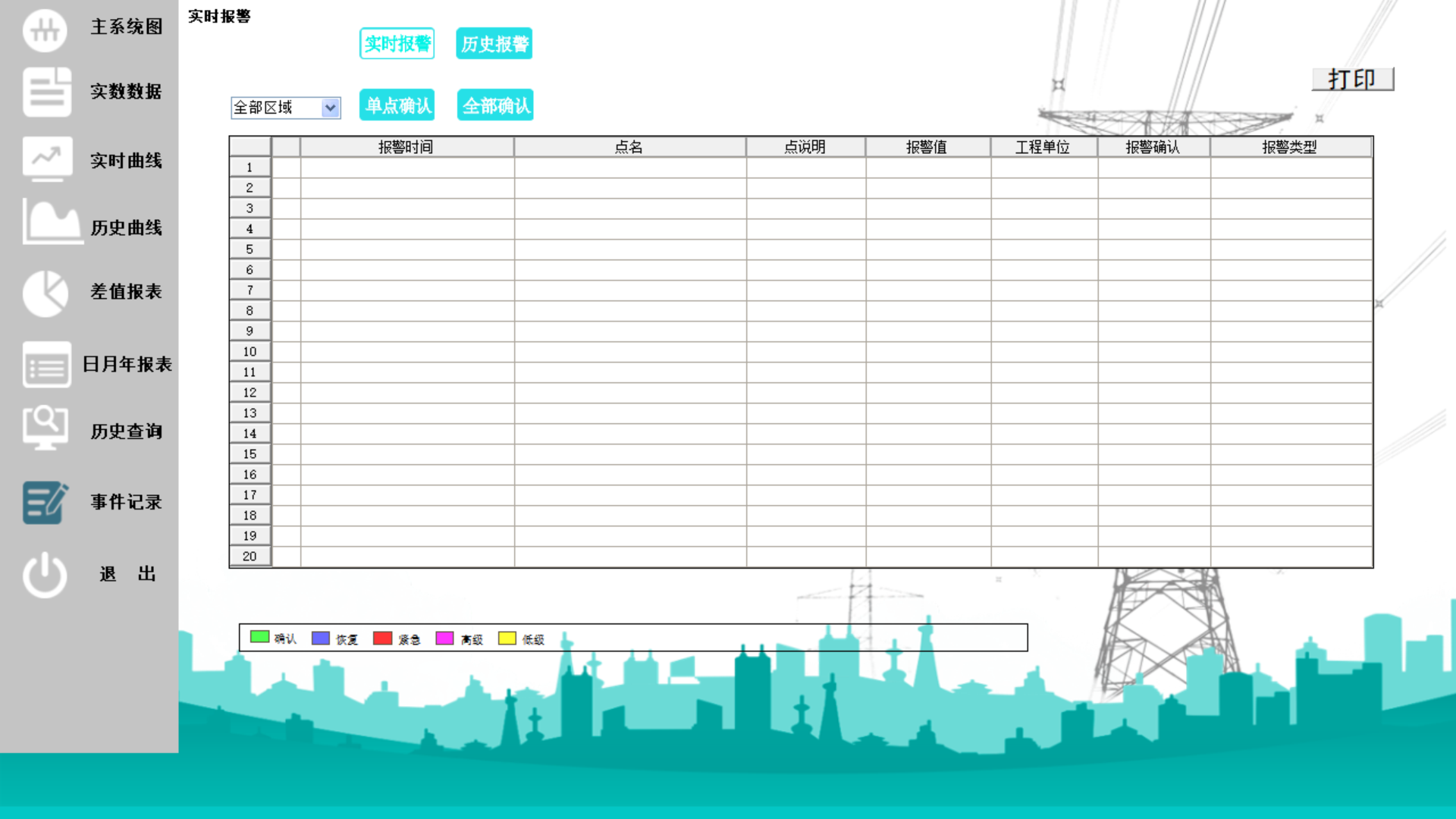Open 实时曲线 via its chart icon

point(46,158)
